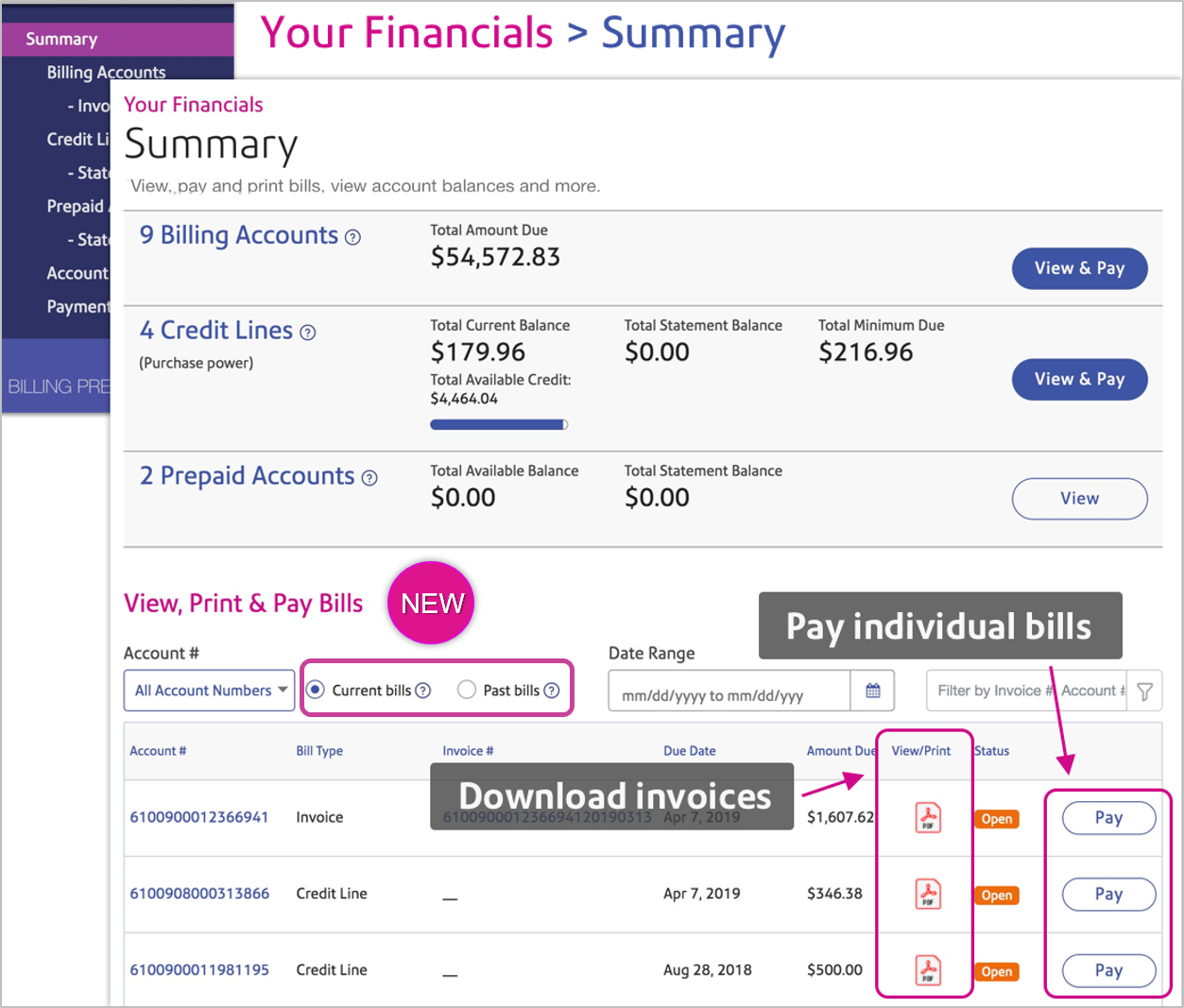This screenshot has height=1008, width=1184.
Task: Pay the $500.00 credit line bill
Action: tap(1108, 971)
